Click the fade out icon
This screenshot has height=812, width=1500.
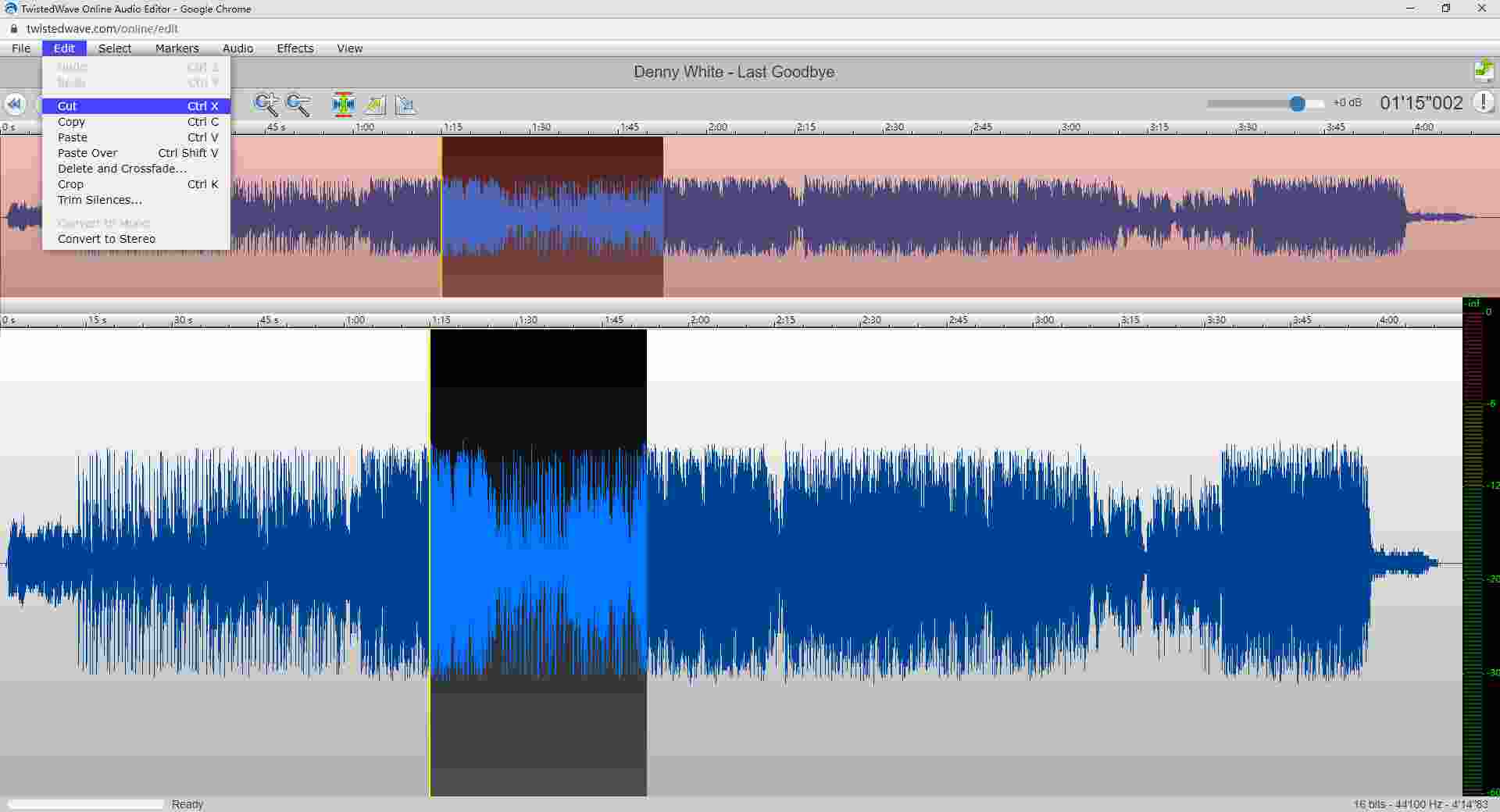(405, 105)
